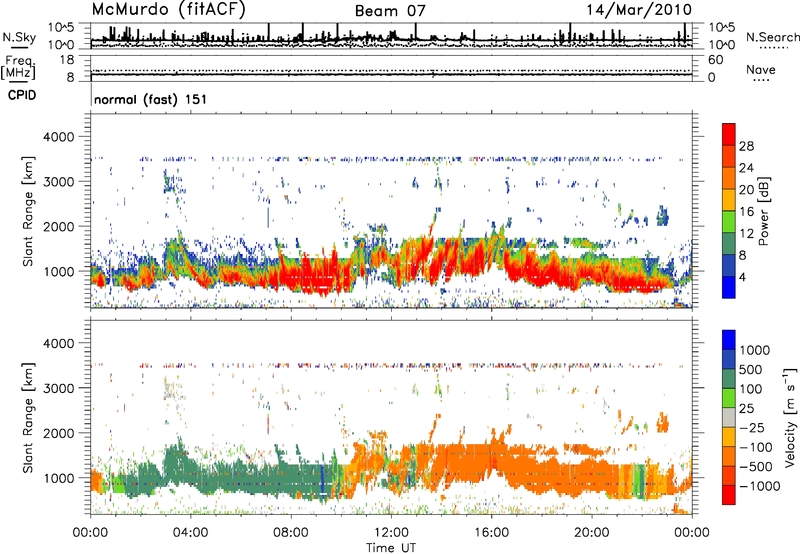Viewport: 800px width, 554px height.
Task: Click the gray -25 to 25 Velocity swatch
Action: point(729,417)
